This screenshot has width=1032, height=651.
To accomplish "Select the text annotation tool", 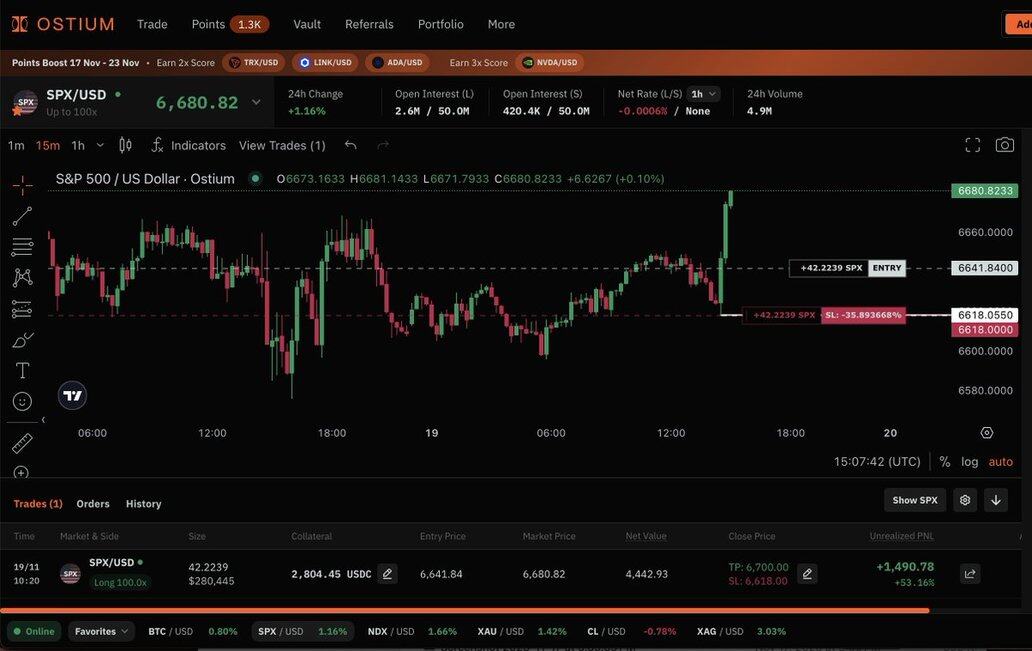I will [22, 370].
